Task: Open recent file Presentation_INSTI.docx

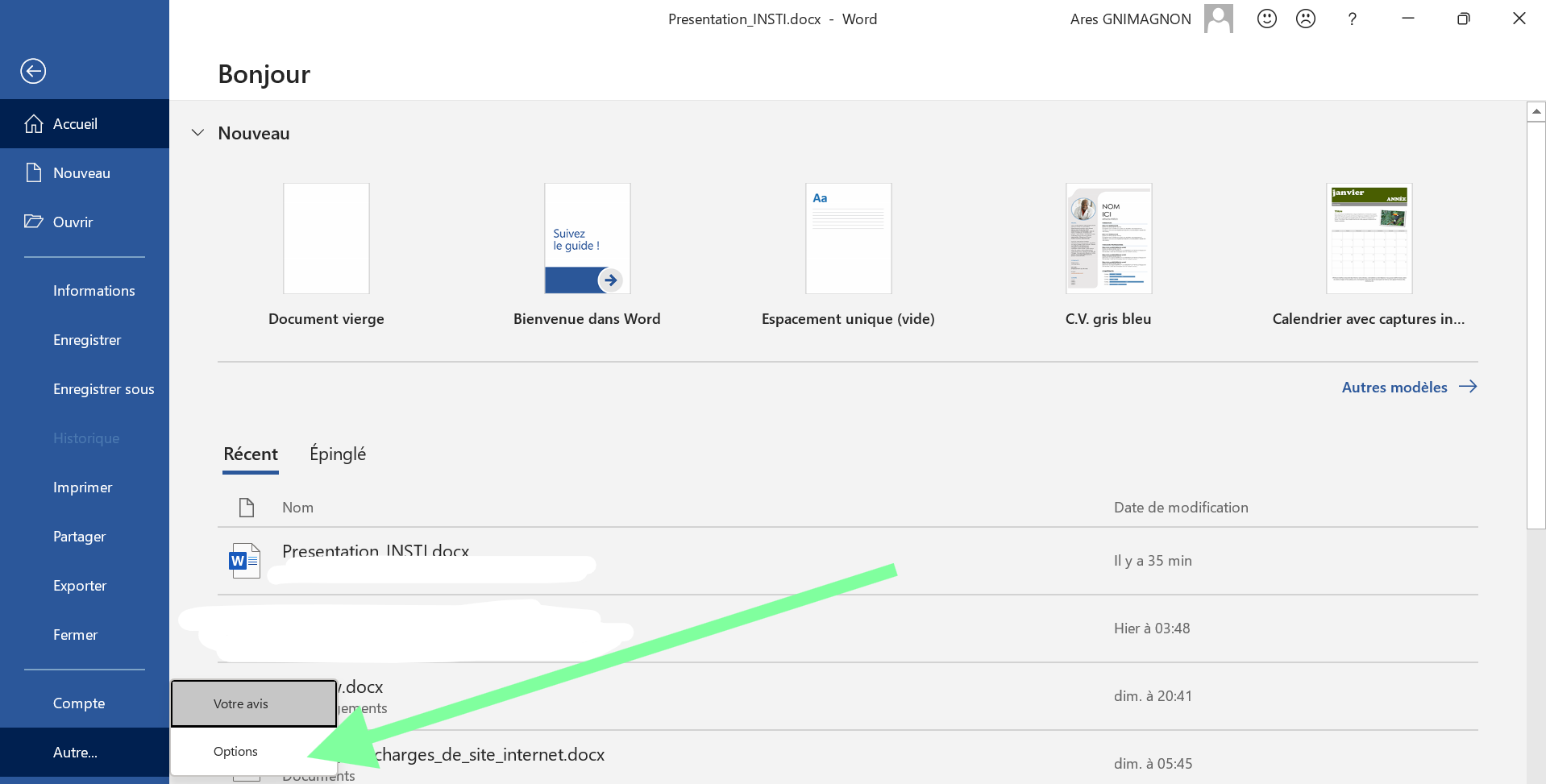Action: pos(848,561)
